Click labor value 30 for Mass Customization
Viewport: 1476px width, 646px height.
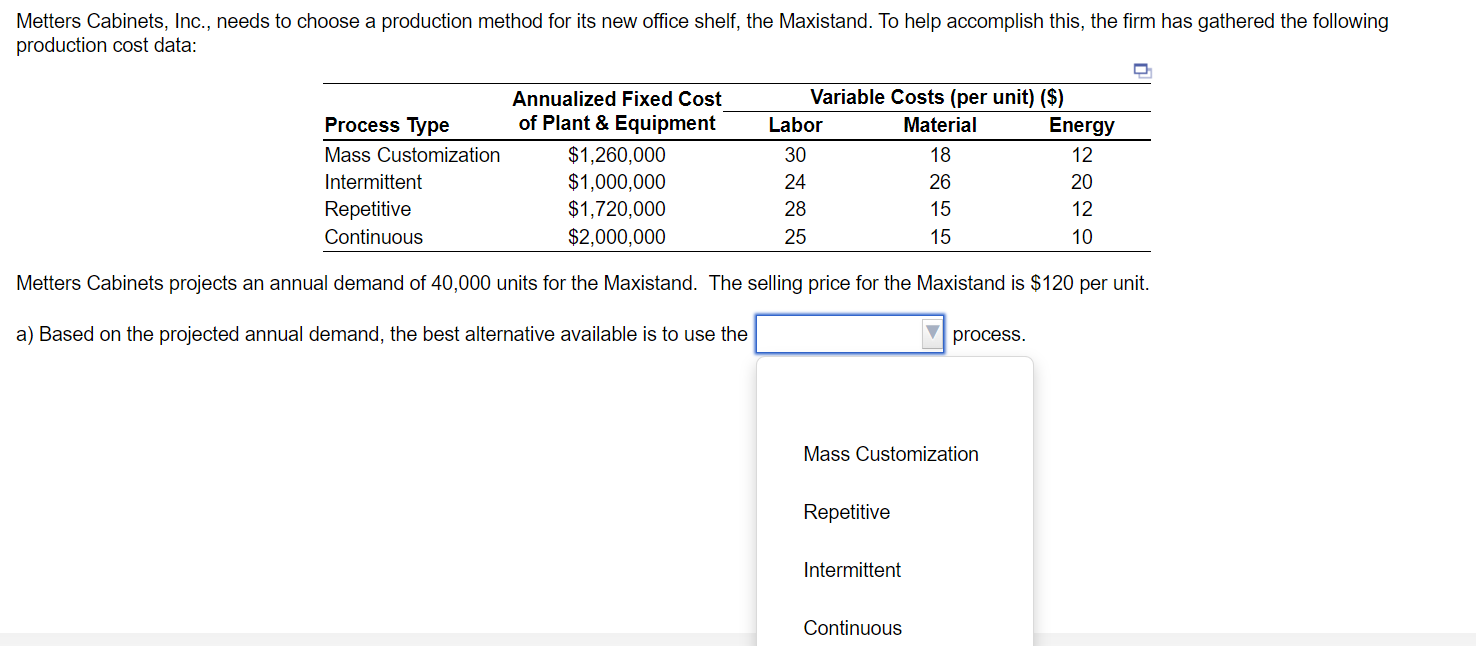(x=795, y=155)
